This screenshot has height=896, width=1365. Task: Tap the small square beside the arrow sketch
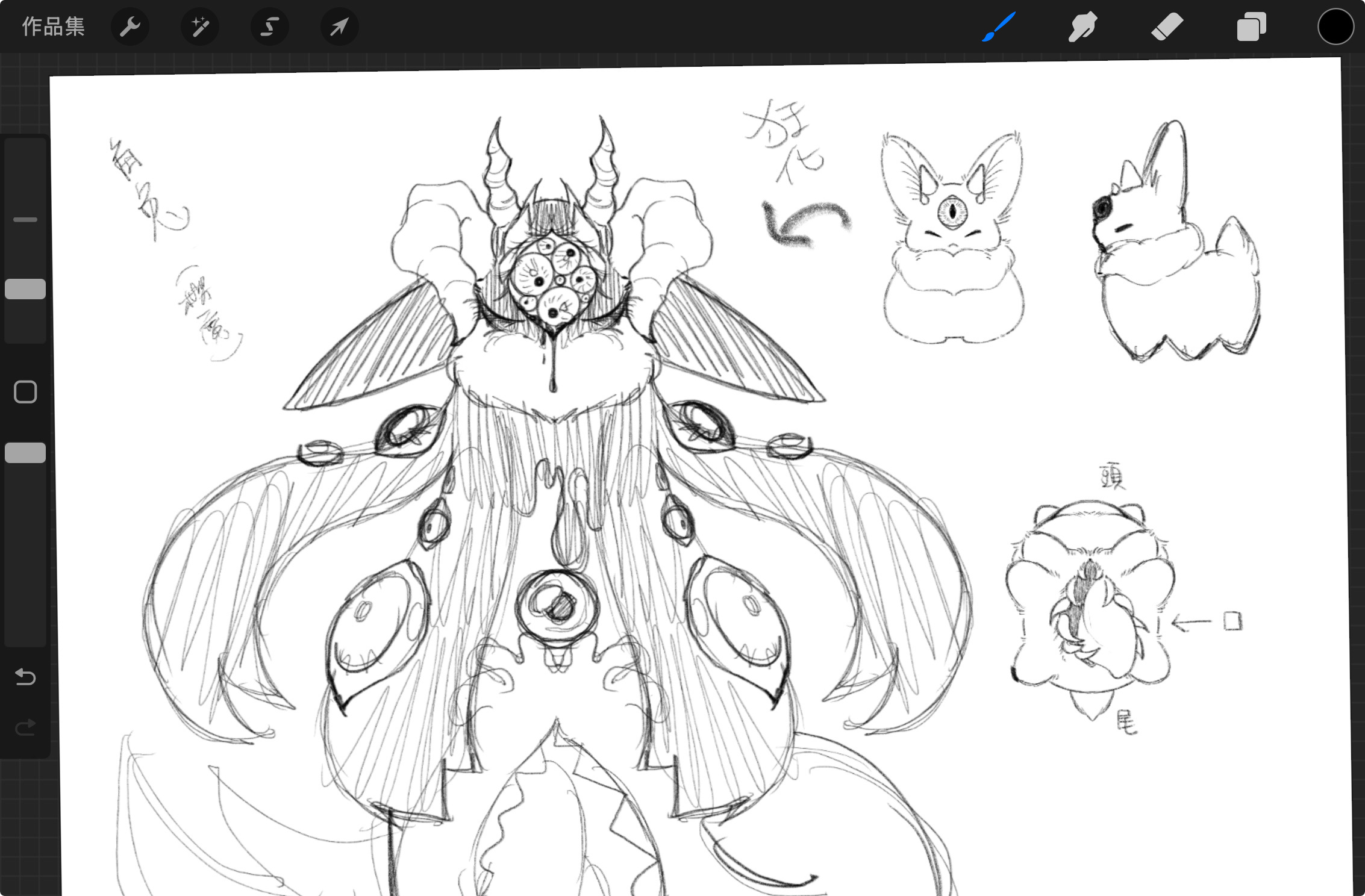1232,621
